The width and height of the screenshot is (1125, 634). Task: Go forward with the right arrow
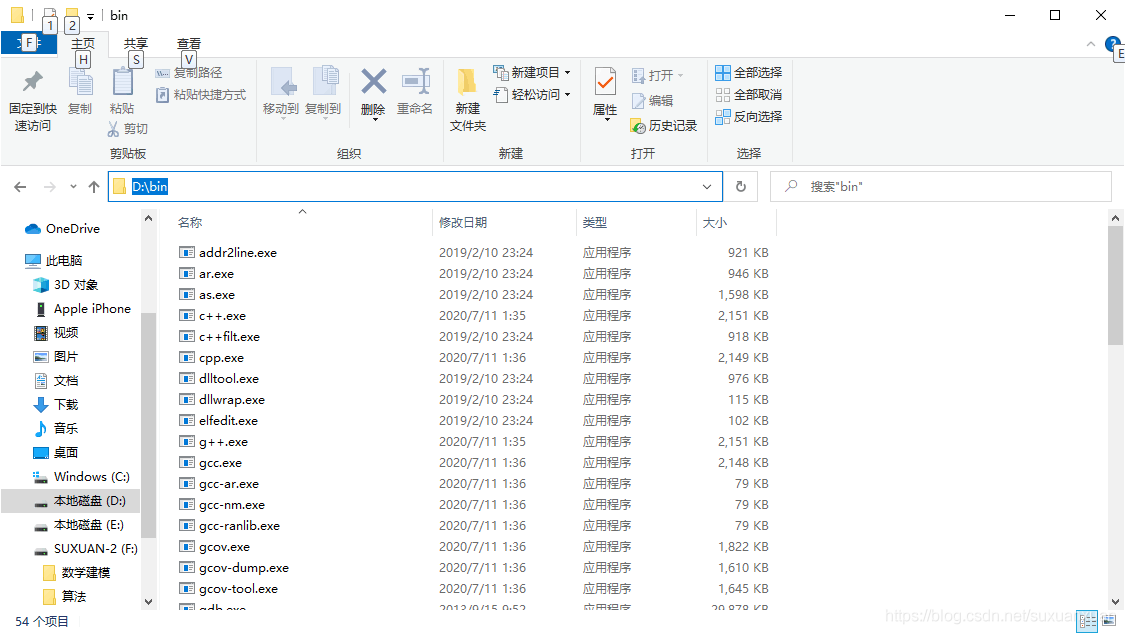[50, 187]
